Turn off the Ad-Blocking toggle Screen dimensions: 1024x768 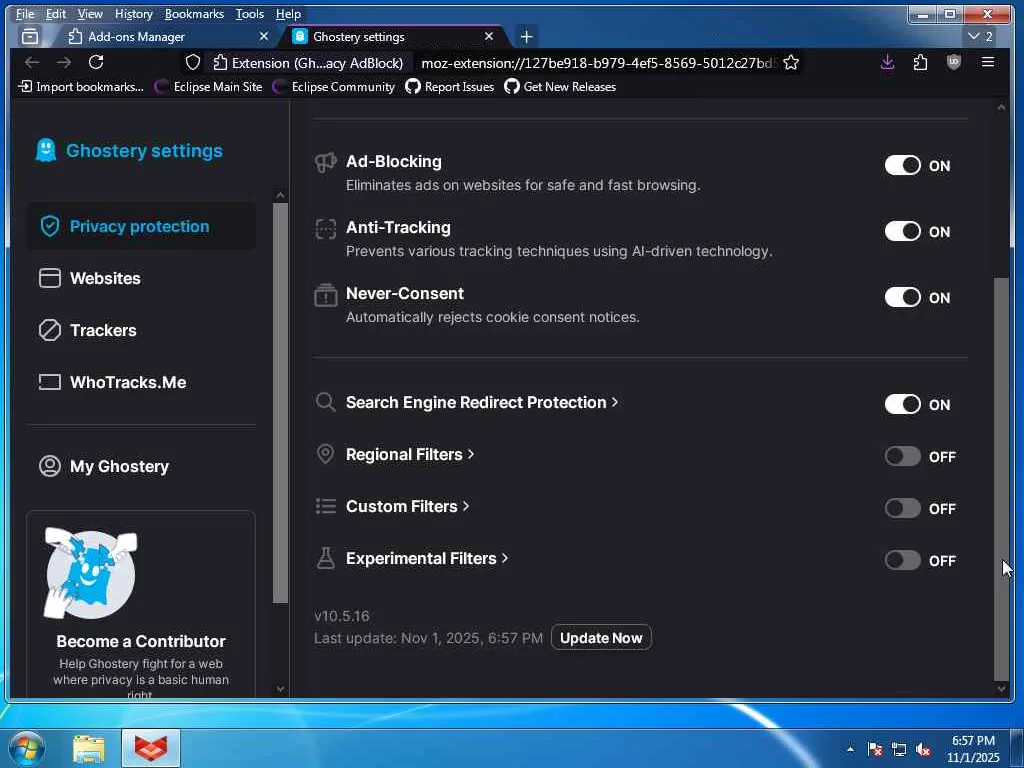pyautogui.click(x=903, y=165)
